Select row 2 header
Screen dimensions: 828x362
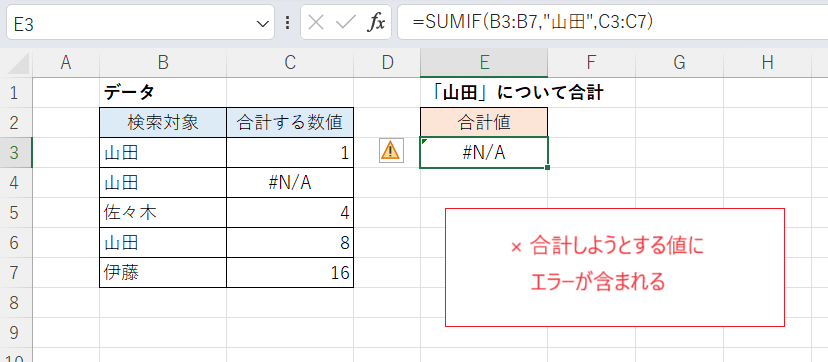pos(16,122)
